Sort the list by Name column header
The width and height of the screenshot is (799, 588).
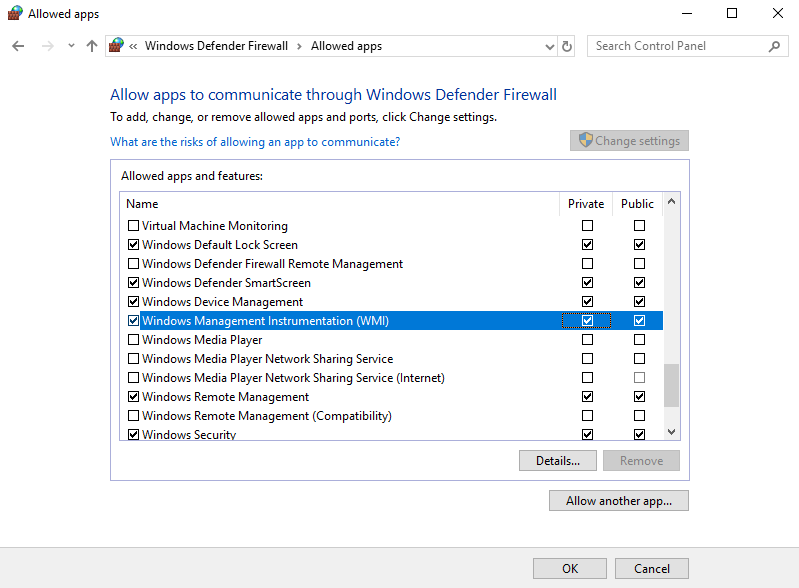pyautogui.click(x=340, y=204)
